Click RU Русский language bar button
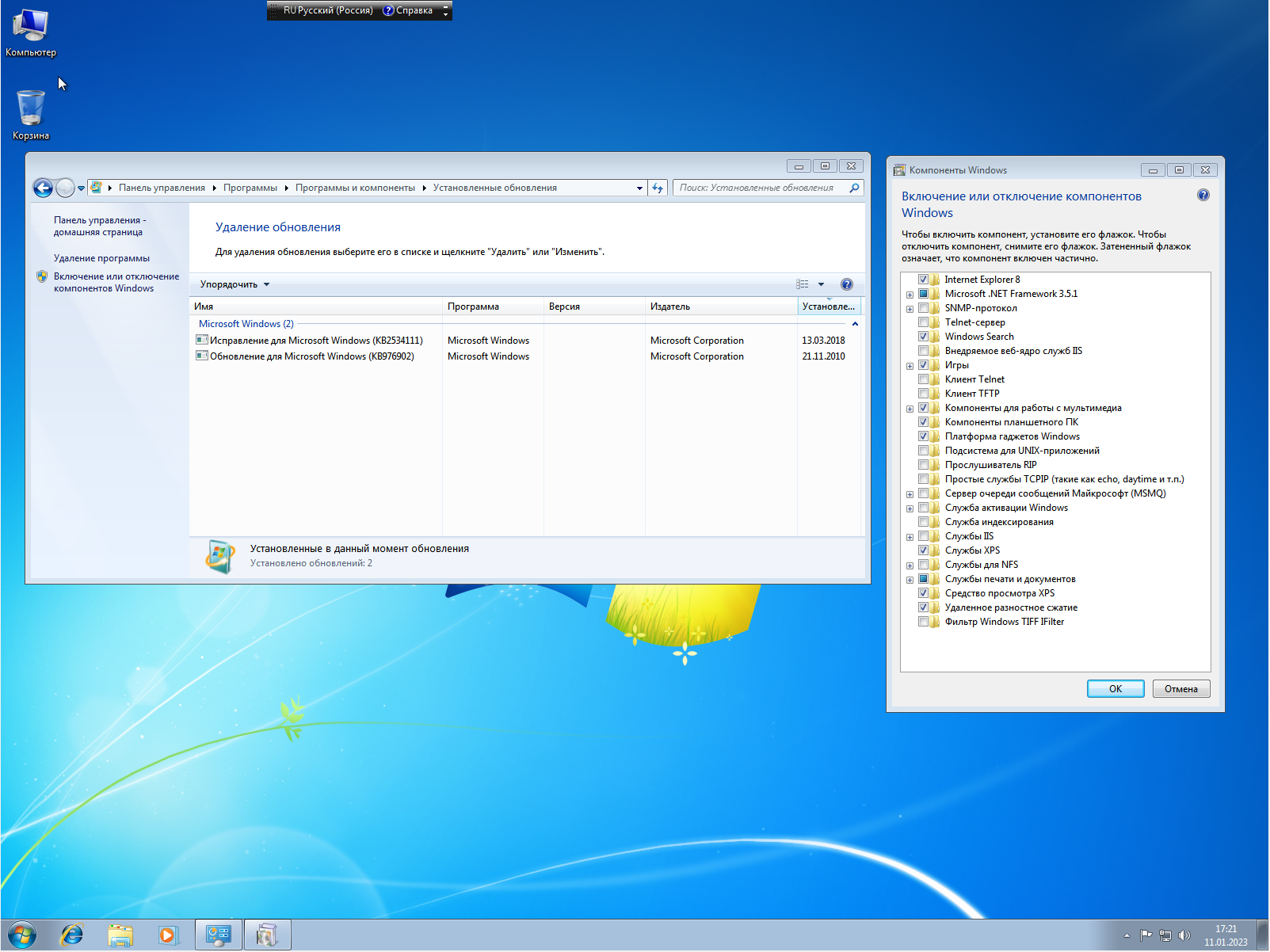1270x952 pixels. pos(328,10)
